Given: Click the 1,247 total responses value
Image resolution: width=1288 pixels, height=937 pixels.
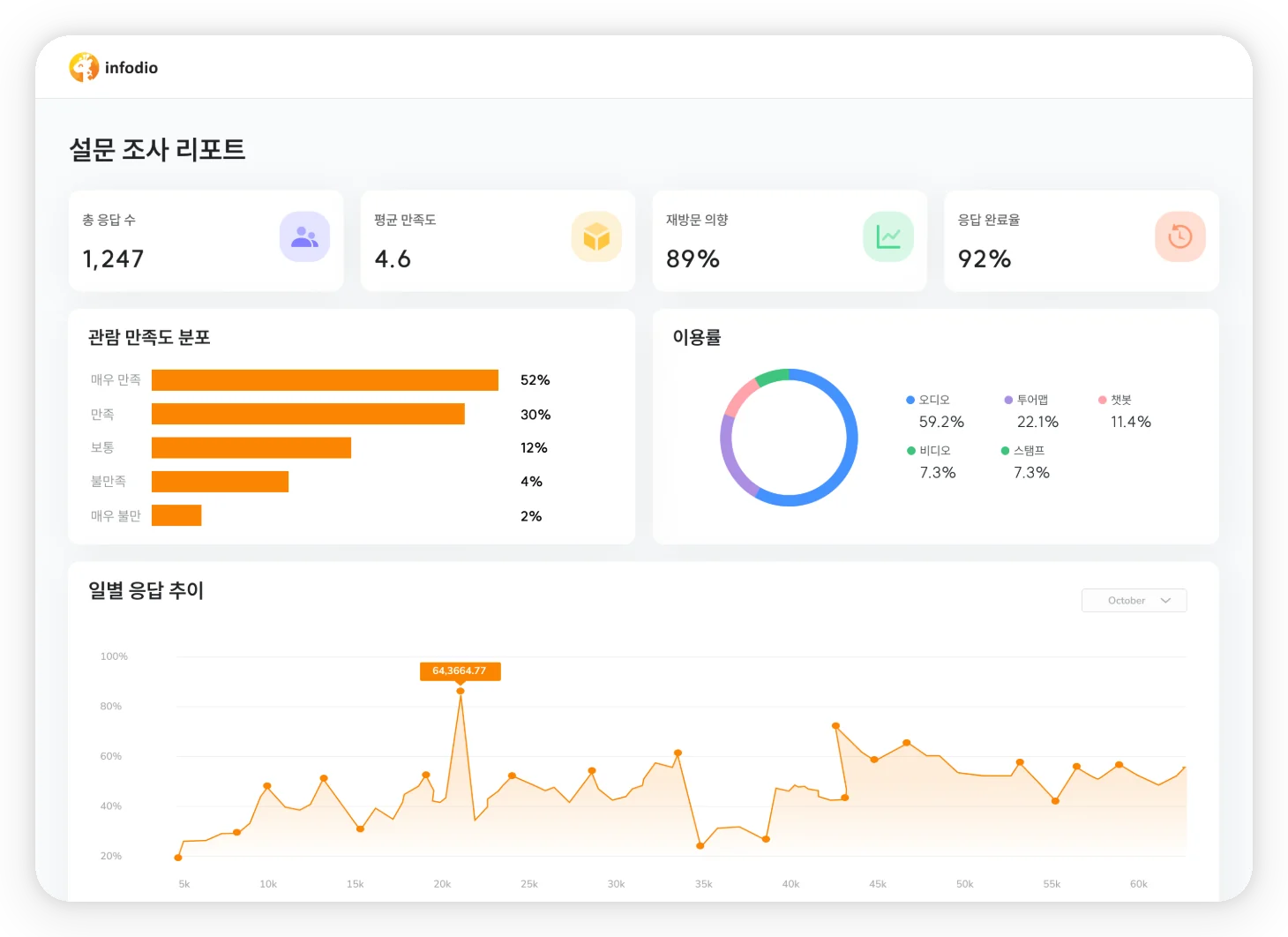Looking at the screenshot, I should pyautogui.click(x=113, y=259).
